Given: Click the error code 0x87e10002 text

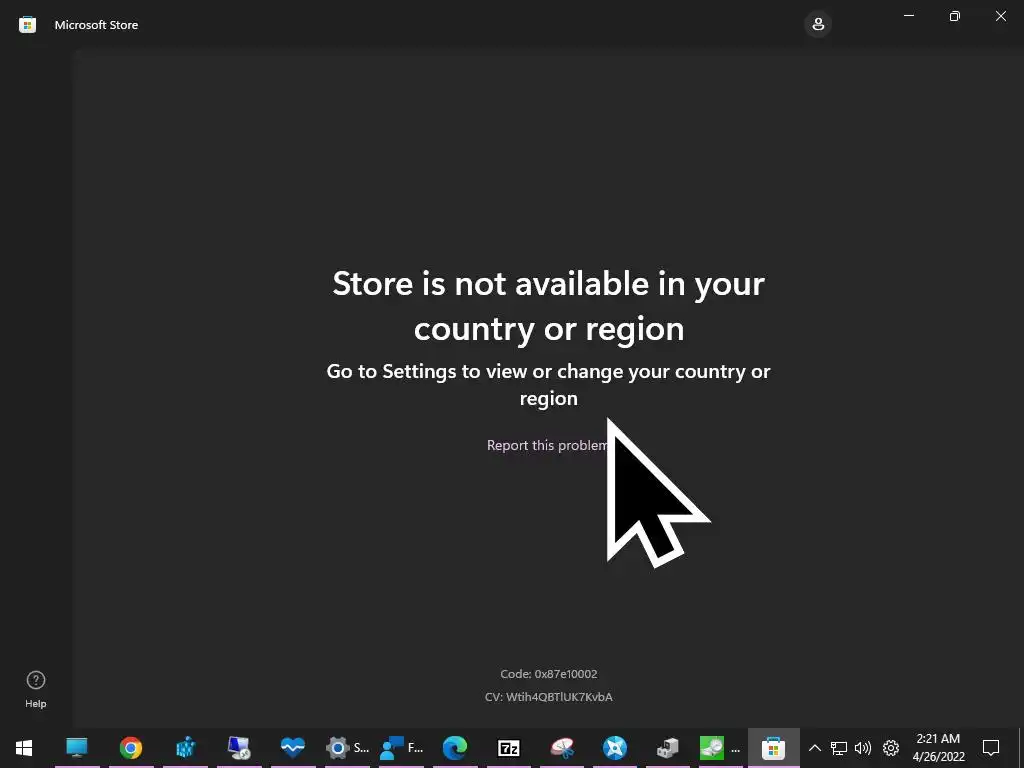Looking at the screenshot, I should point(549,674).
